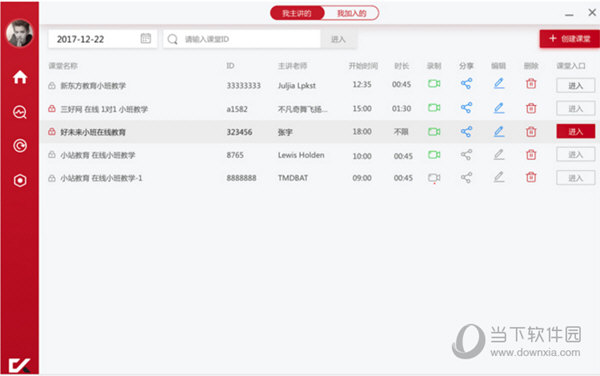Click start time 12:35

click(x=362, y=84)
